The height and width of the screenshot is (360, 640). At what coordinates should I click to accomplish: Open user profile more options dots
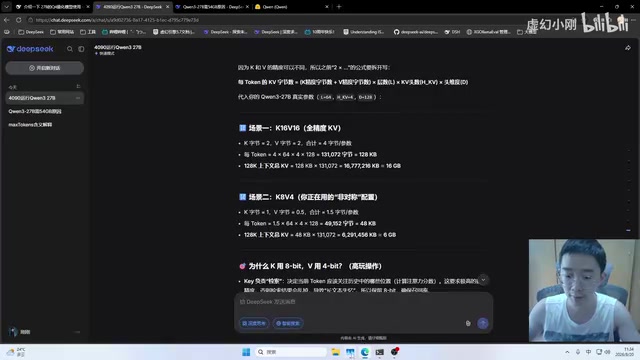(77, 332)
